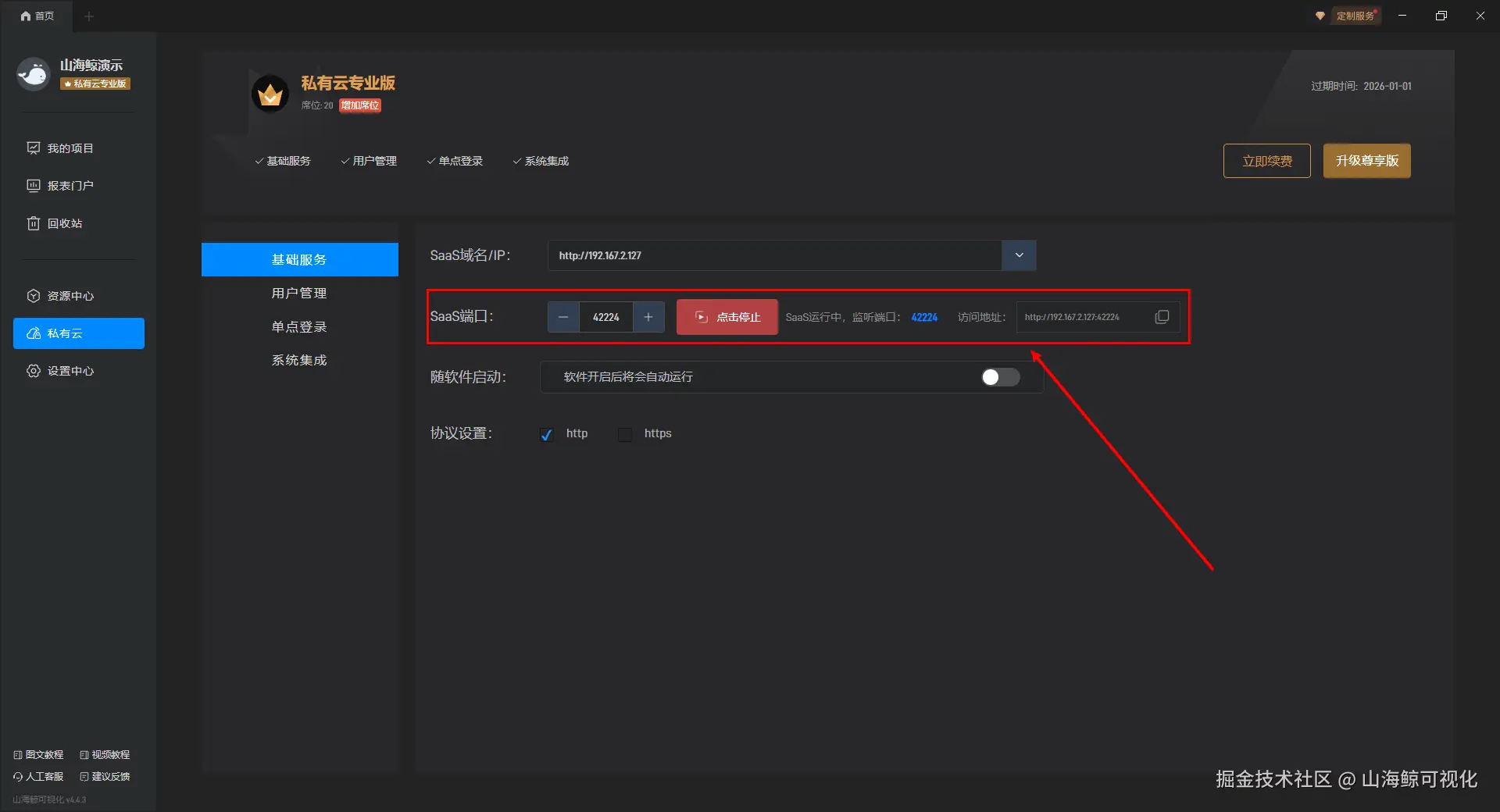
Task: Click the 山海鲸演示 whale avatar
Action: click(x=34, y=74)
